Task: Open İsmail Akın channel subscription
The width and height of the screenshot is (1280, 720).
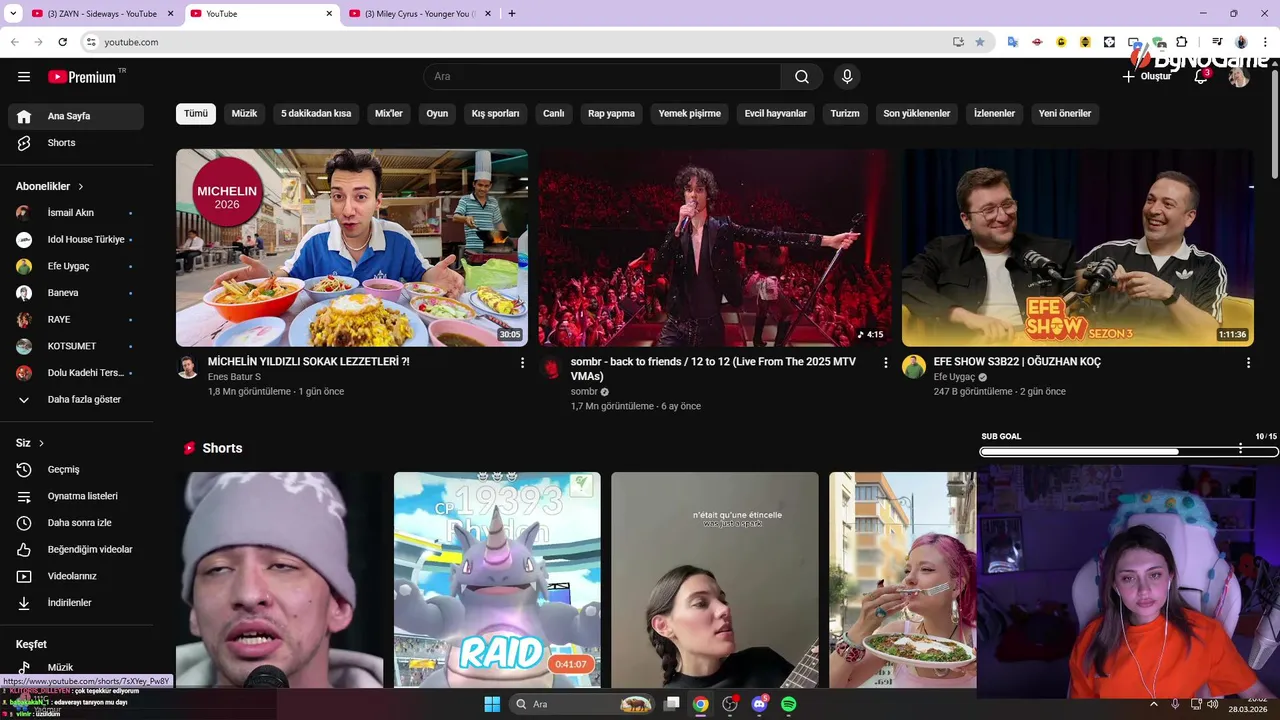Action: point(76,213)
